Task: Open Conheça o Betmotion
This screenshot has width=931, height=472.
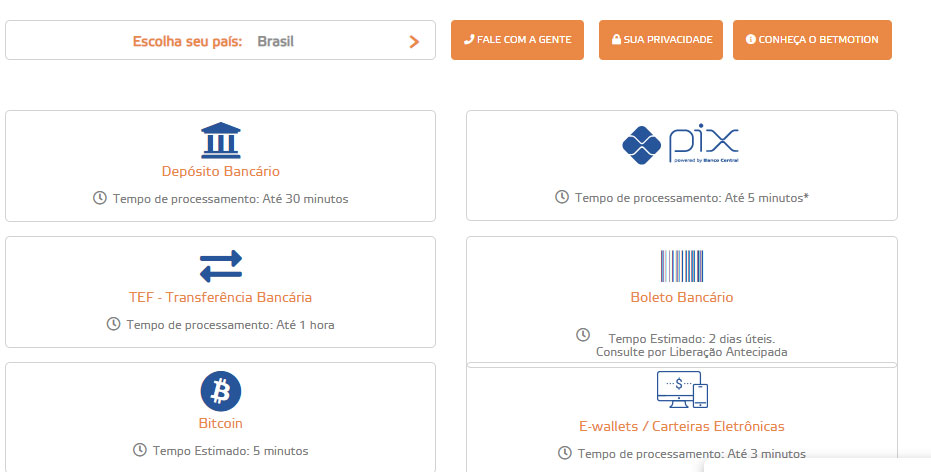Action: point(812,40)
